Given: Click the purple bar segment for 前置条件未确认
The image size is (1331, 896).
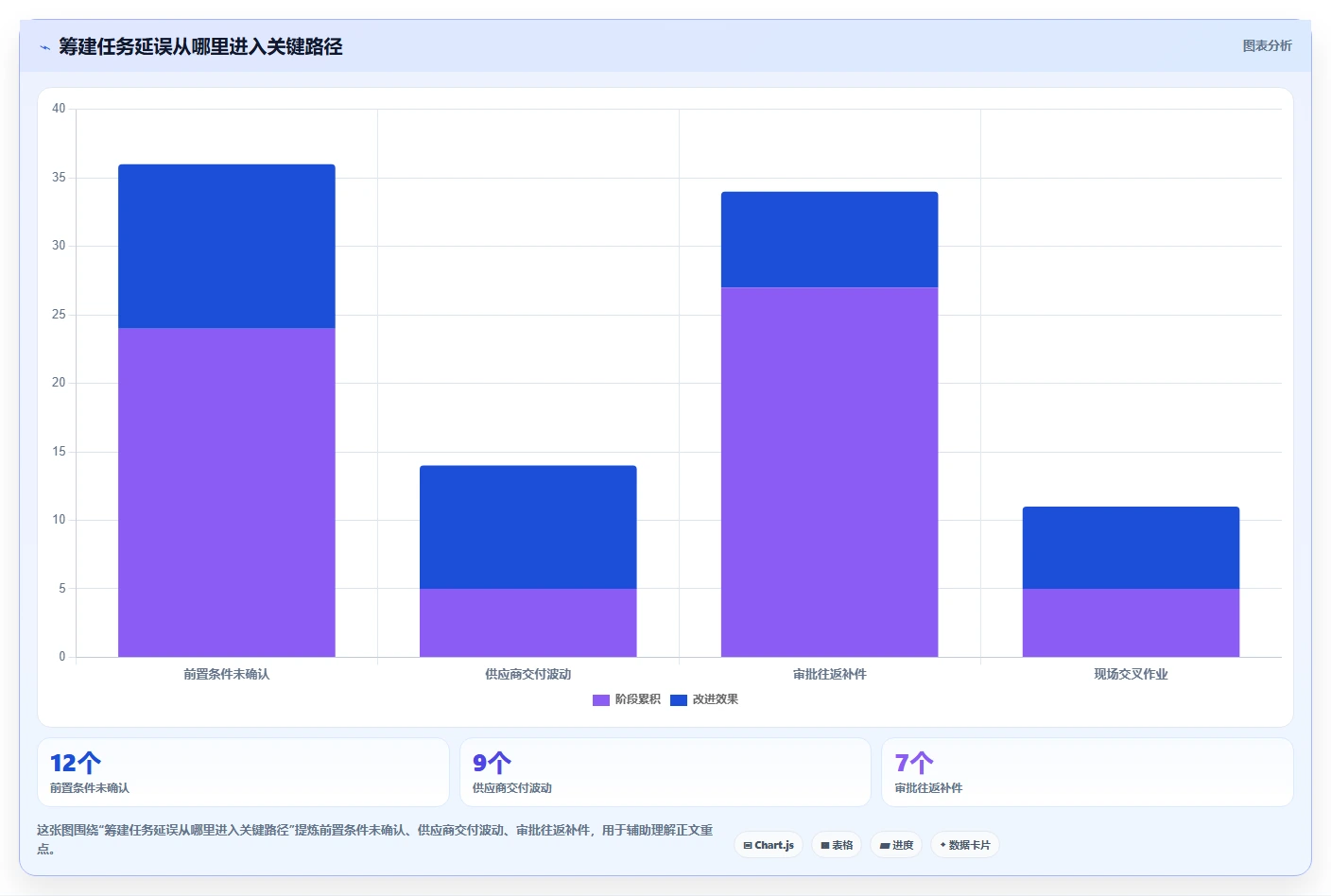Looking at the screenshot, I should coord(227,492).
